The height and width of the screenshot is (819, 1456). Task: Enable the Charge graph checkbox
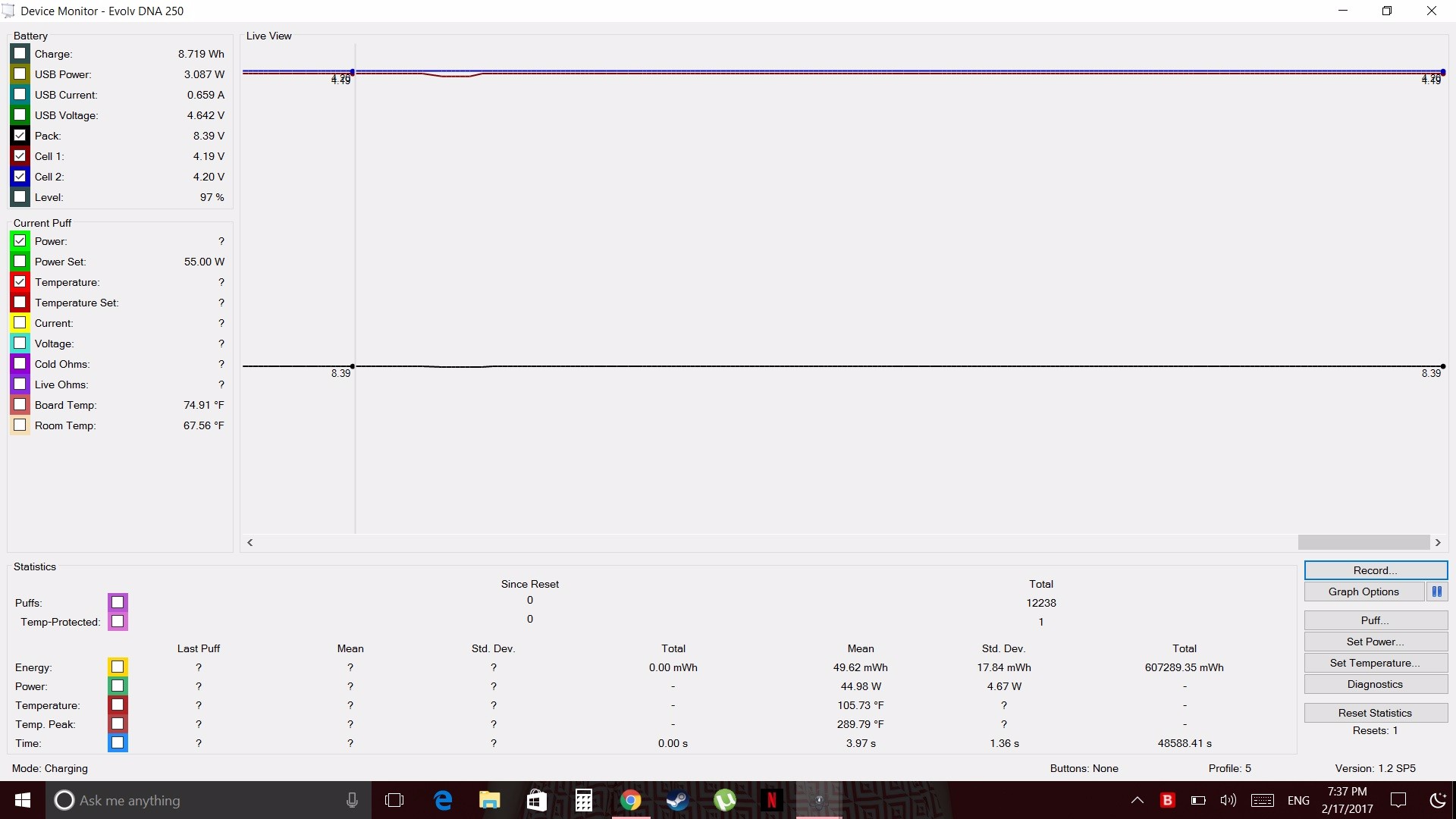pos(20,54)
